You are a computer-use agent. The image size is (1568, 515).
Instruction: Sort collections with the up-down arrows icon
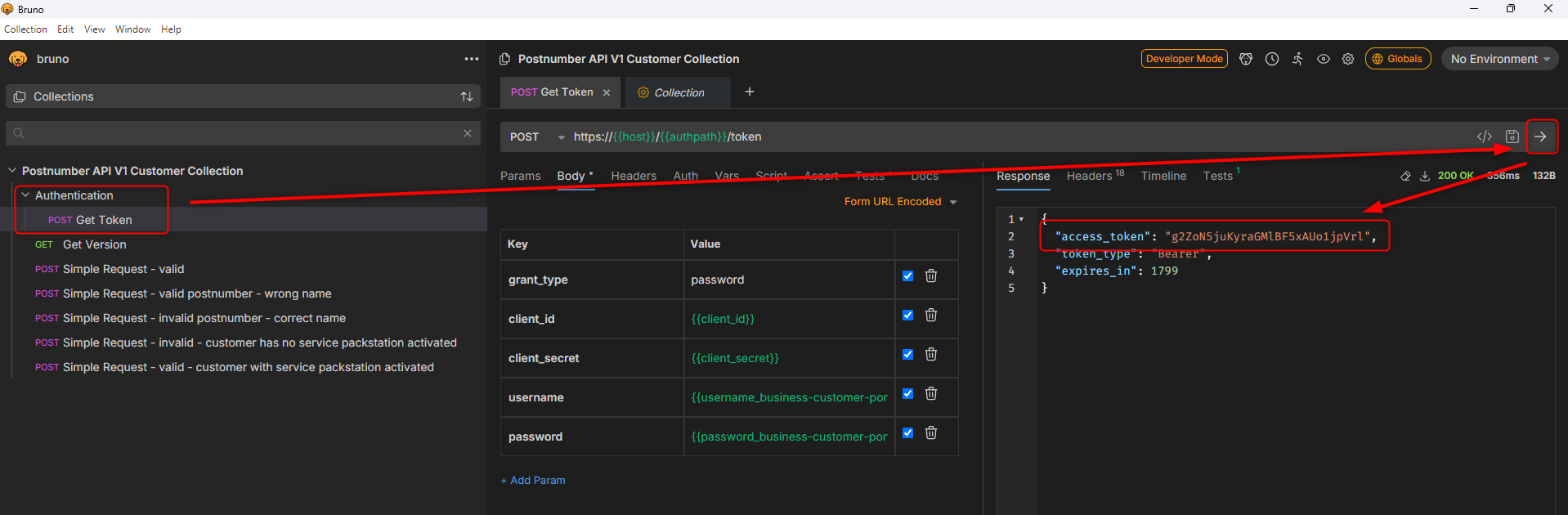467,96
